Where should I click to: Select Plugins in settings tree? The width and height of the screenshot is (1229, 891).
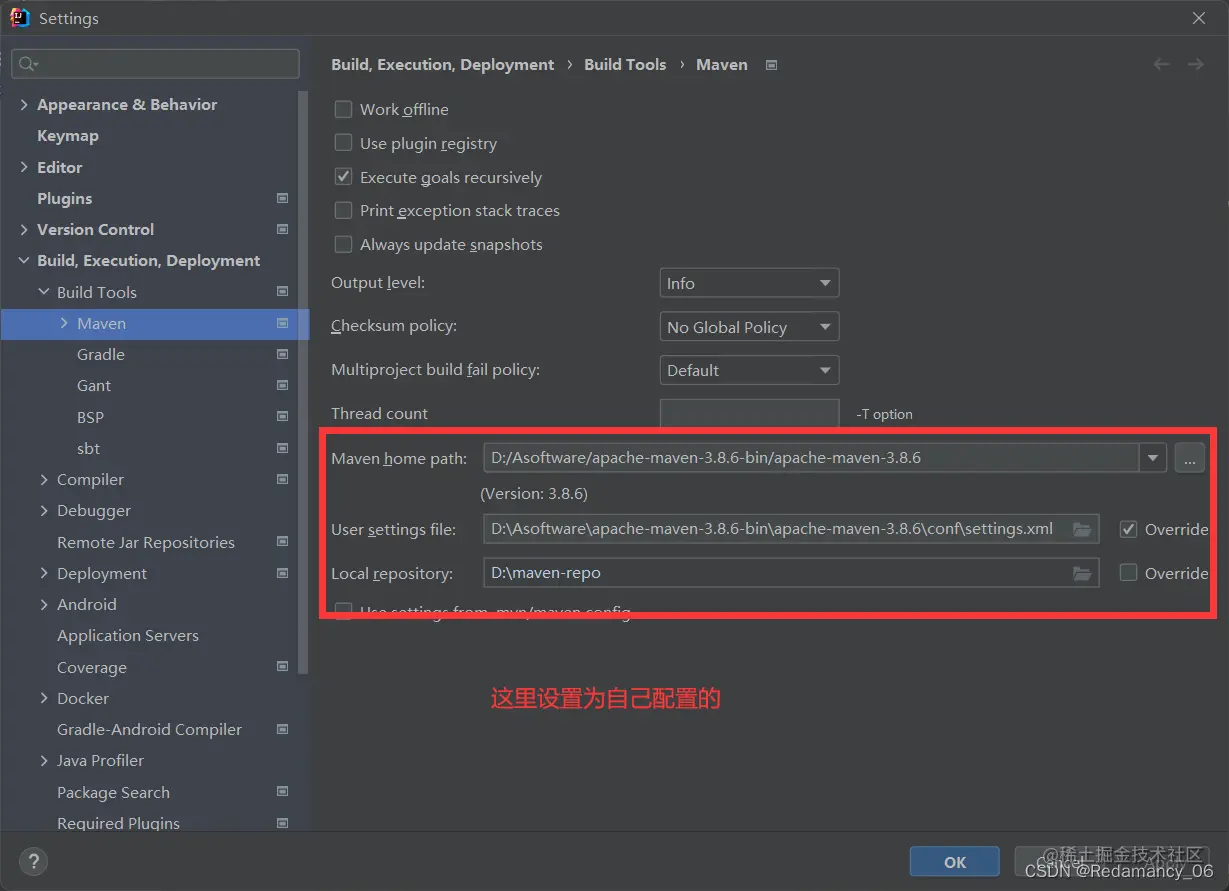64,198
